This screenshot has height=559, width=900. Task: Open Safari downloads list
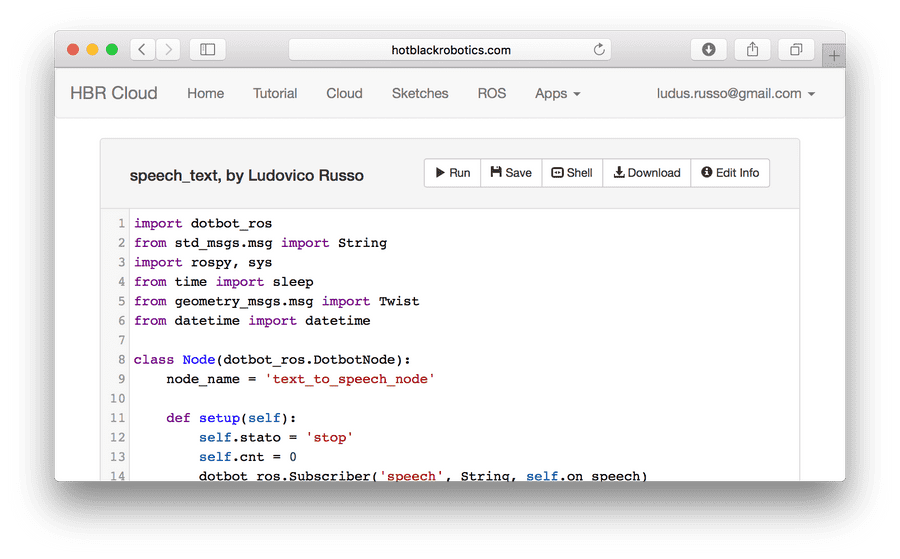(708, 49)
